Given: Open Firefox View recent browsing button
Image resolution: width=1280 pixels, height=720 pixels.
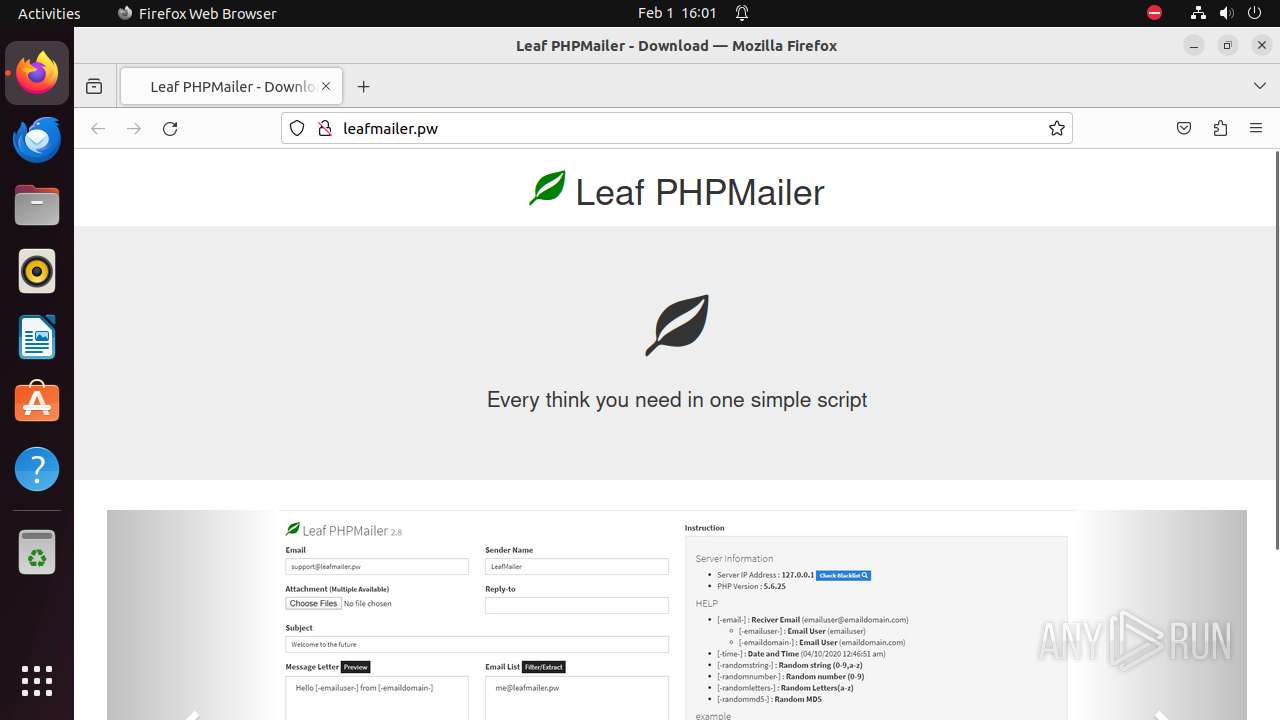Looking at the screenshot, I should pyautogui.click(x=94, y=86).
